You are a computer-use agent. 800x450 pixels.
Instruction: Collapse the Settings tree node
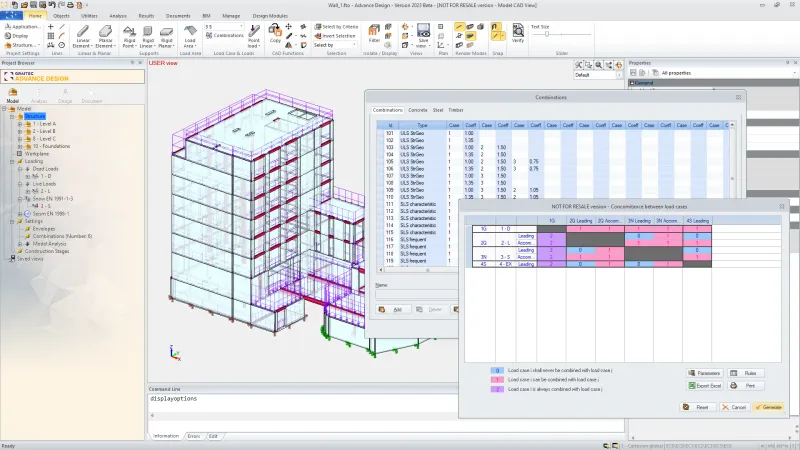(x=12, y=221)
